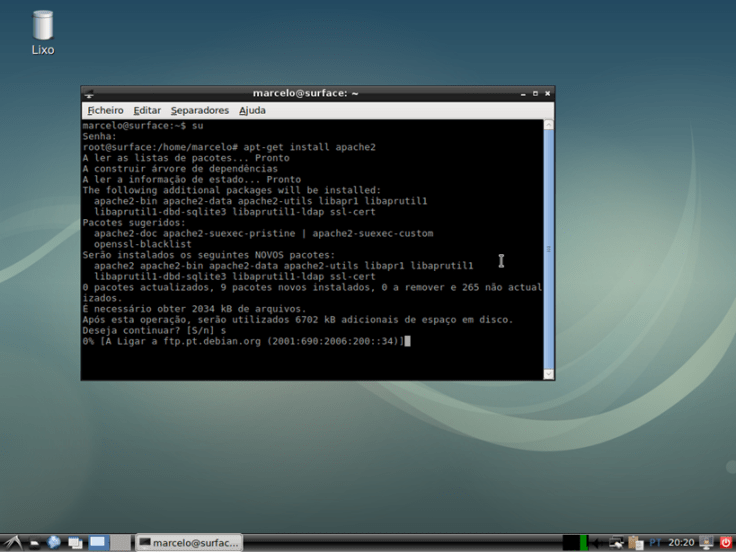Open the LXDE start menu
The height and width of the screenshot is (552, 736).
[x=11, y=542]
